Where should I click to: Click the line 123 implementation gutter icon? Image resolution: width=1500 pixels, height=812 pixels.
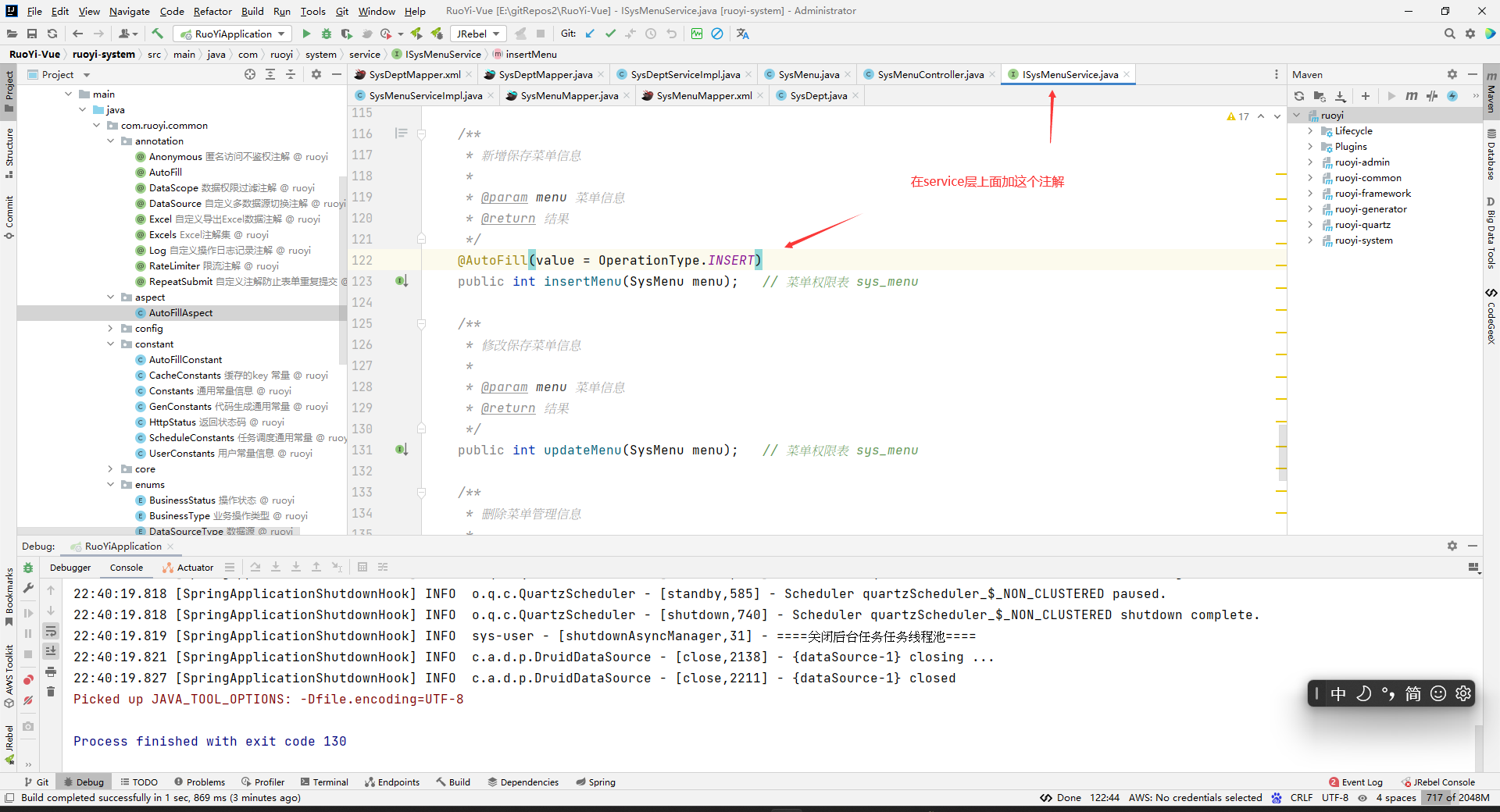[402, 281]
